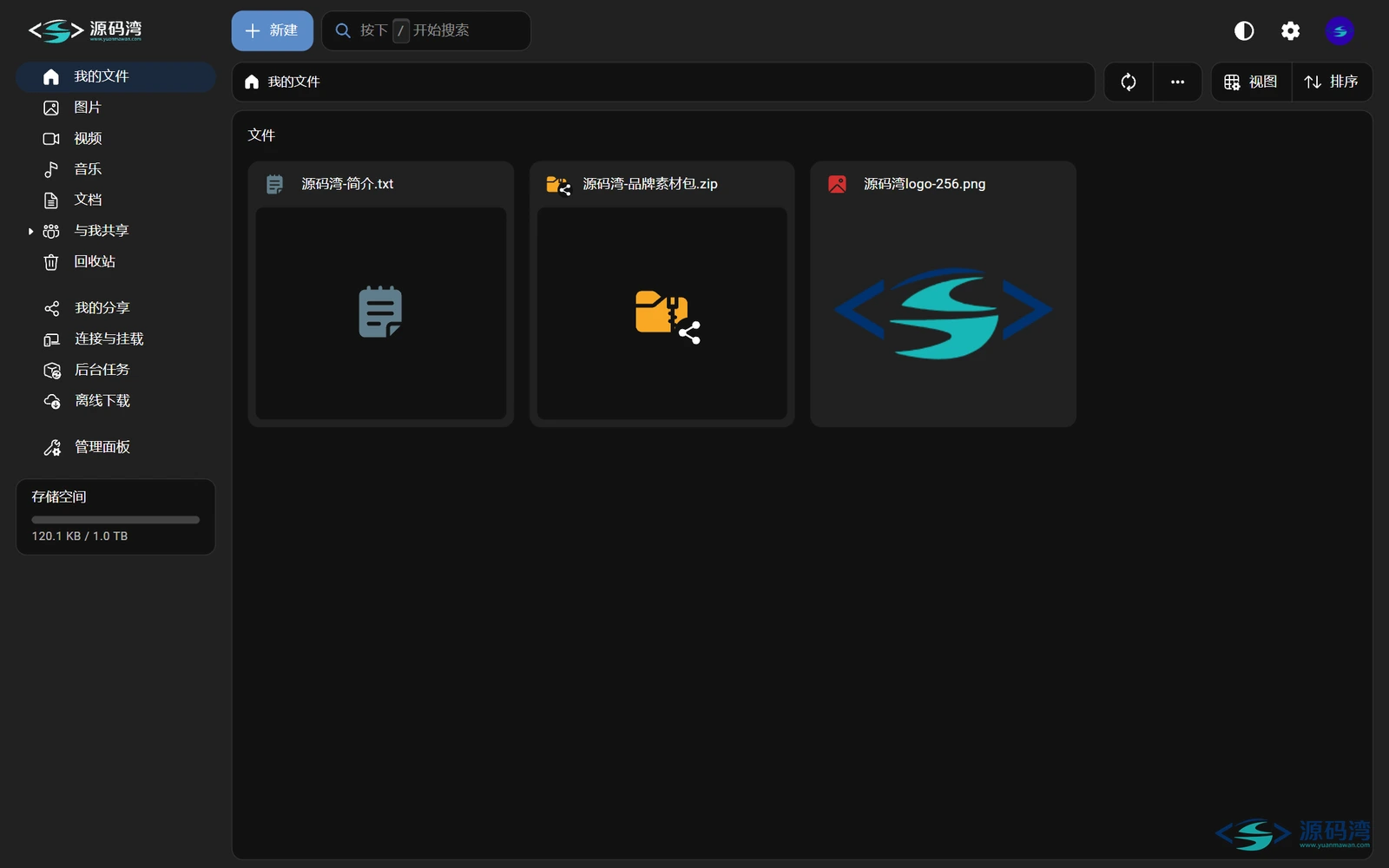Open the user avatar menu
Screen dimensions: 1389x868
pyautogui.click(x=1340, y=31)
